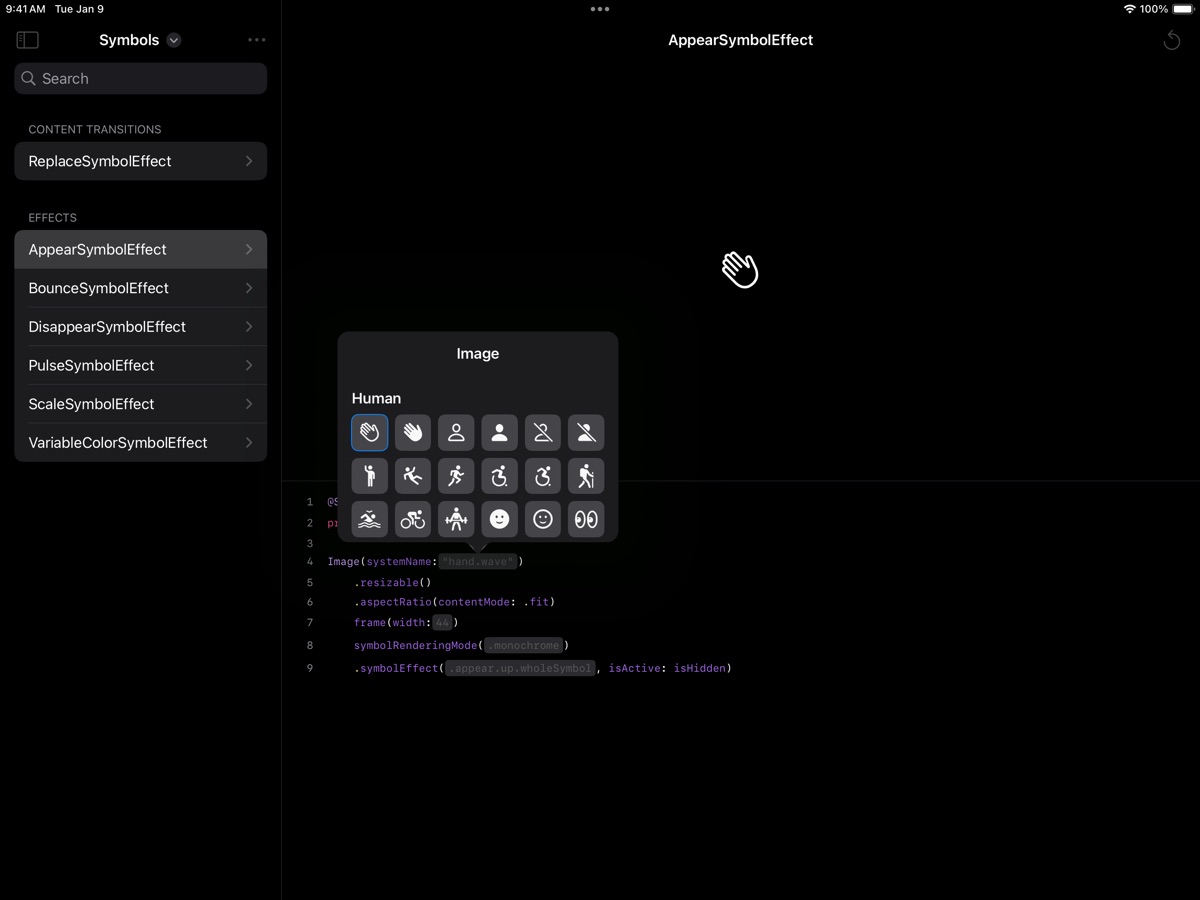This screenshot has height=900, width=1200.
Task: Click the battery indicator
Action: pyautogui.click(x=1181, y=9)
